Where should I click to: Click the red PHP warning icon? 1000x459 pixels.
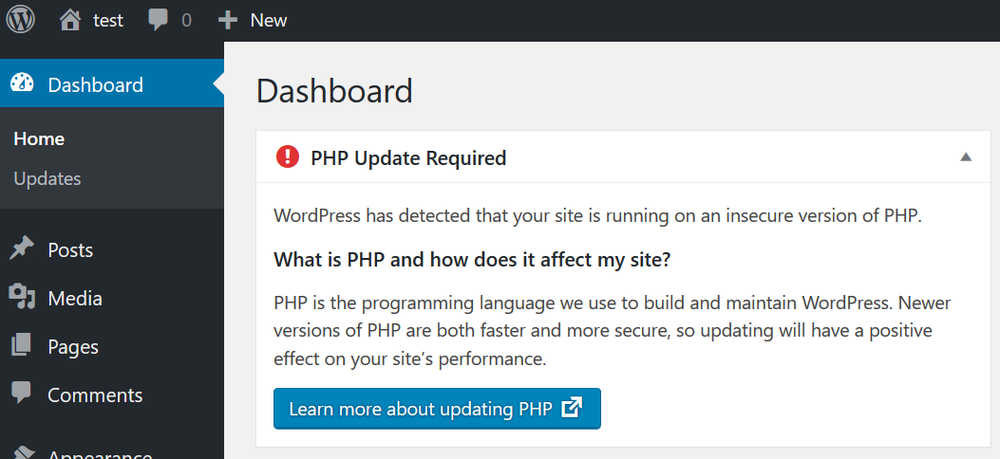click(x=288, y=157)
